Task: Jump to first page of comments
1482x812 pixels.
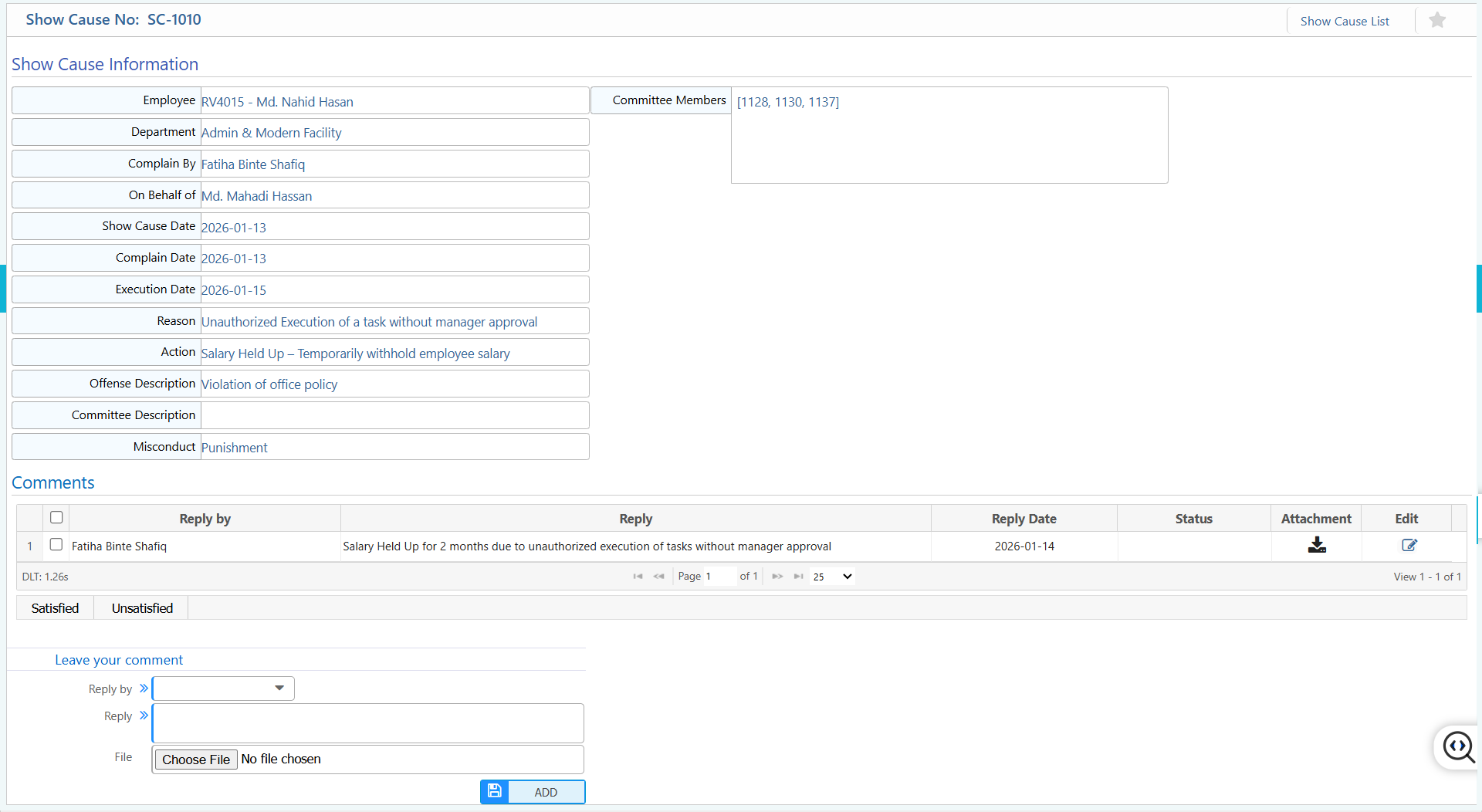Action: pos(638,576)
